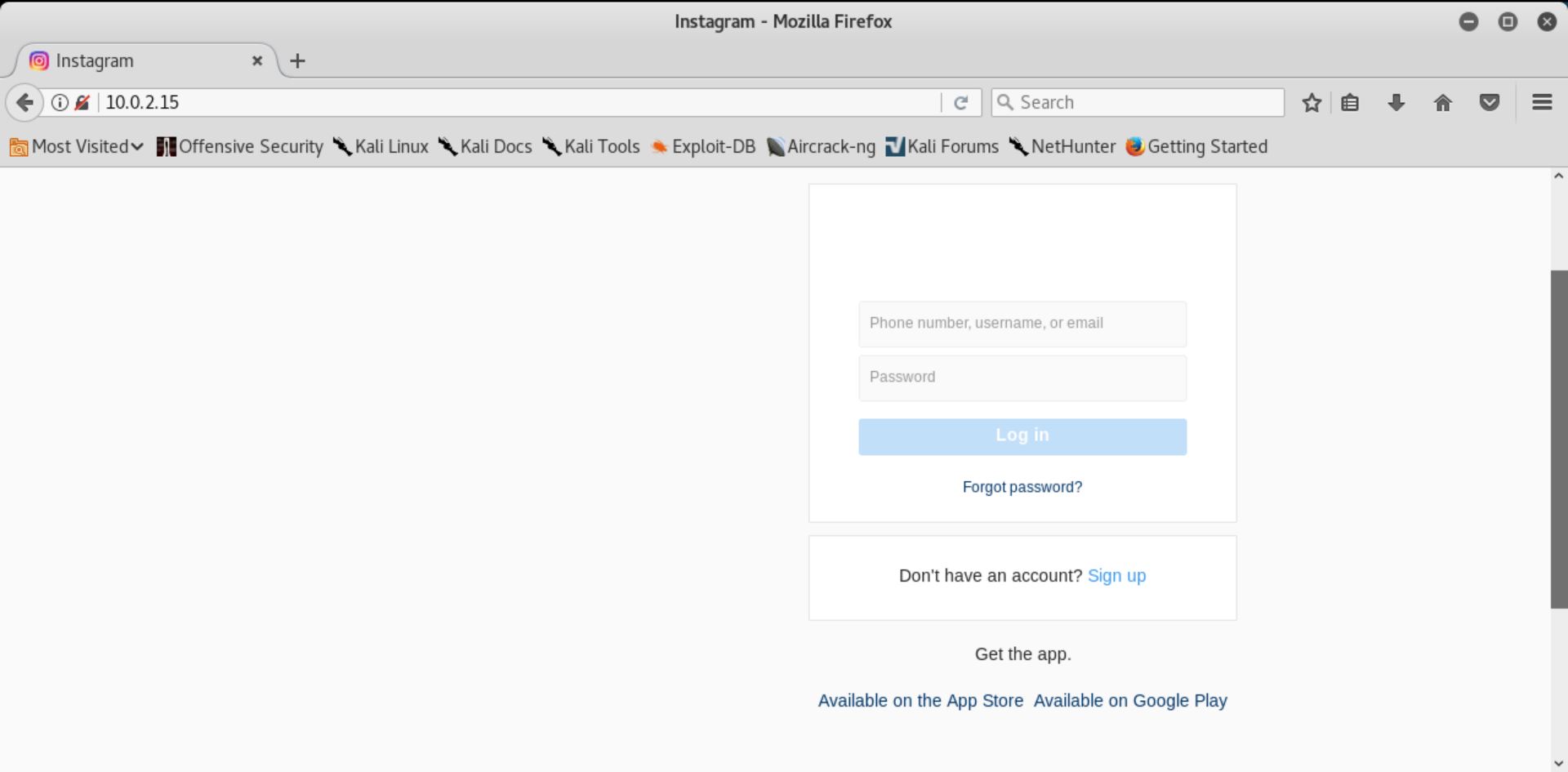Expand the Most Visited bookmarks dropdown

coord(77,147)
